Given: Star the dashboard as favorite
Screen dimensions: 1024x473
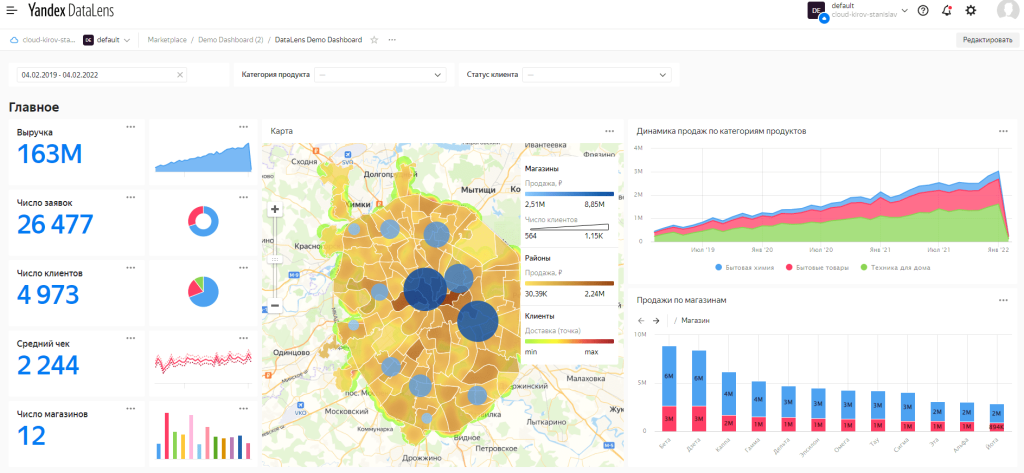Looking at the screenshot, I should click(374, 40).
